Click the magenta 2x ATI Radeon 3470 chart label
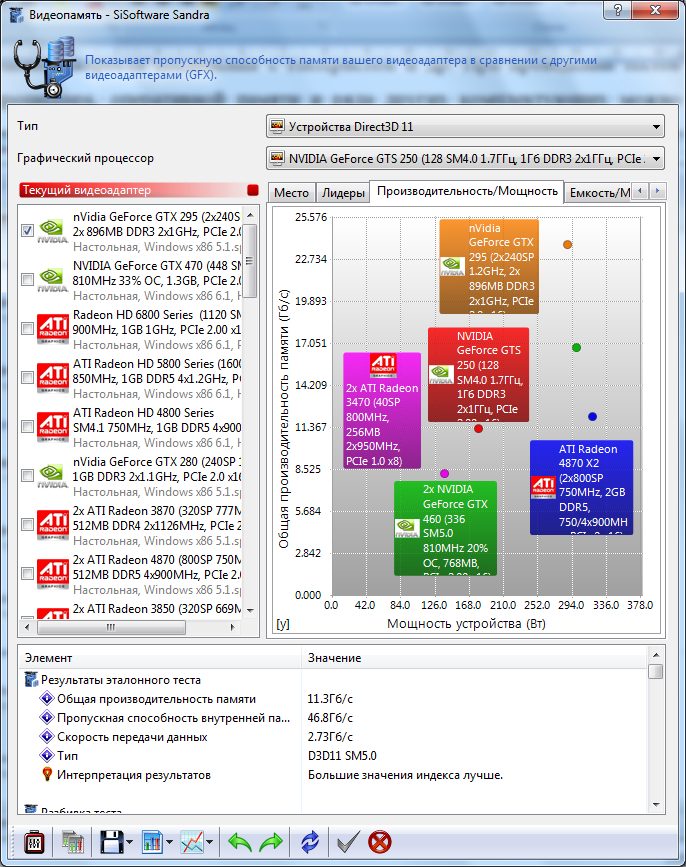 (x=382, y=411)
